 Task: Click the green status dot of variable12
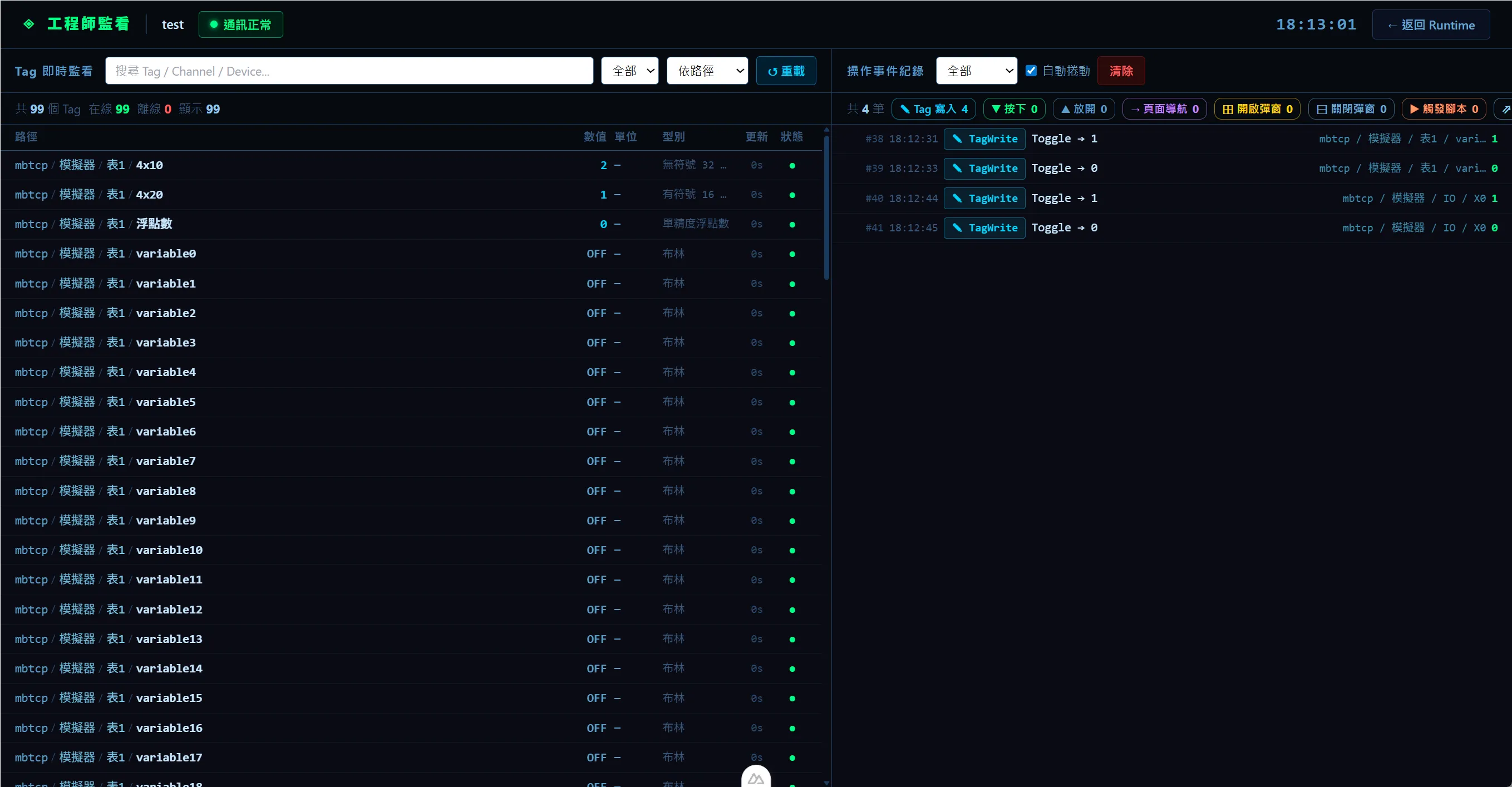(x=792, y=610)
